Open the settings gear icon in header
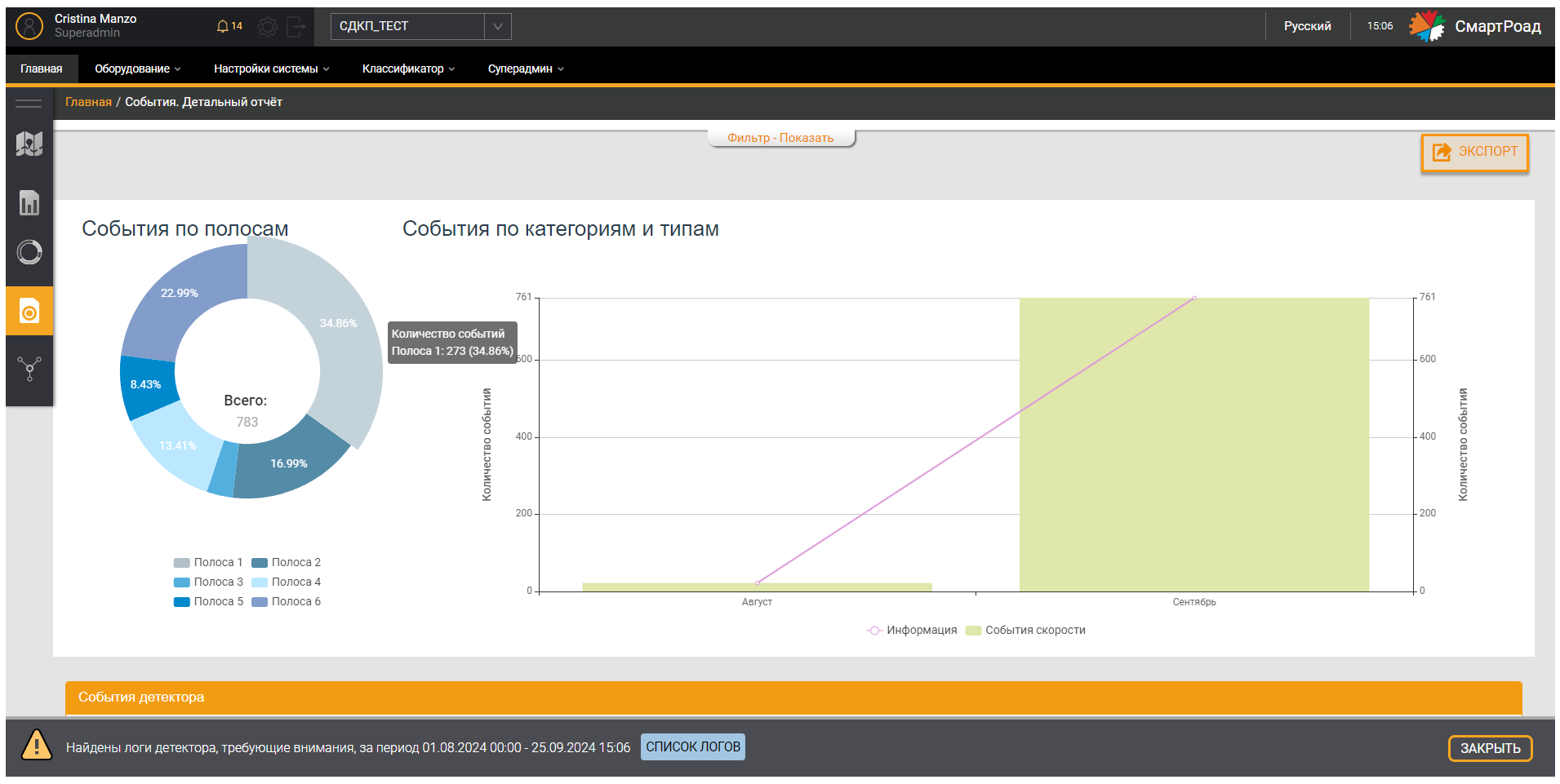The height and width of the screenshot is (784, 1560). click(x=267, y=27)
